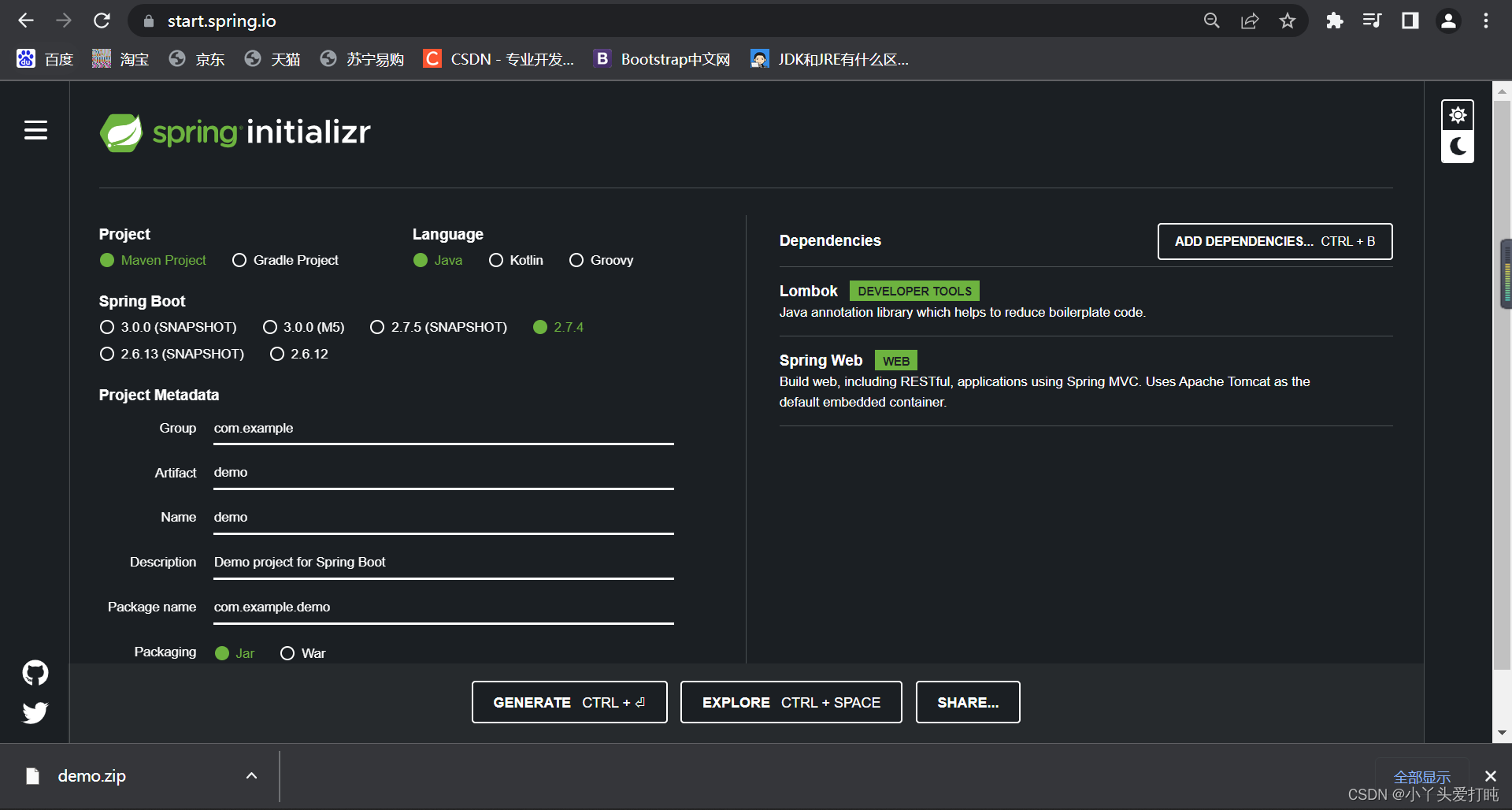Open the demo.zip downloaded file
The height and width of the screenshot is (810, 1512).
coord(92,776)
